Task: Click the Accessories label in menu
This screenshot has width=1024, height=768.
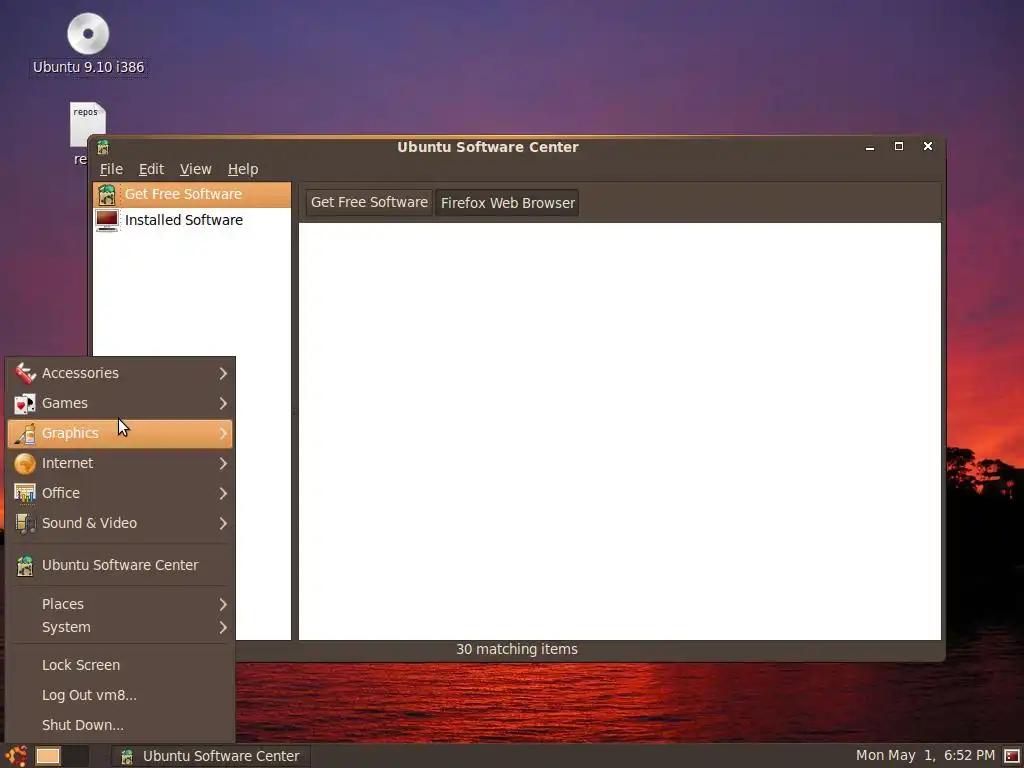Action: click(x=80, y=373)
